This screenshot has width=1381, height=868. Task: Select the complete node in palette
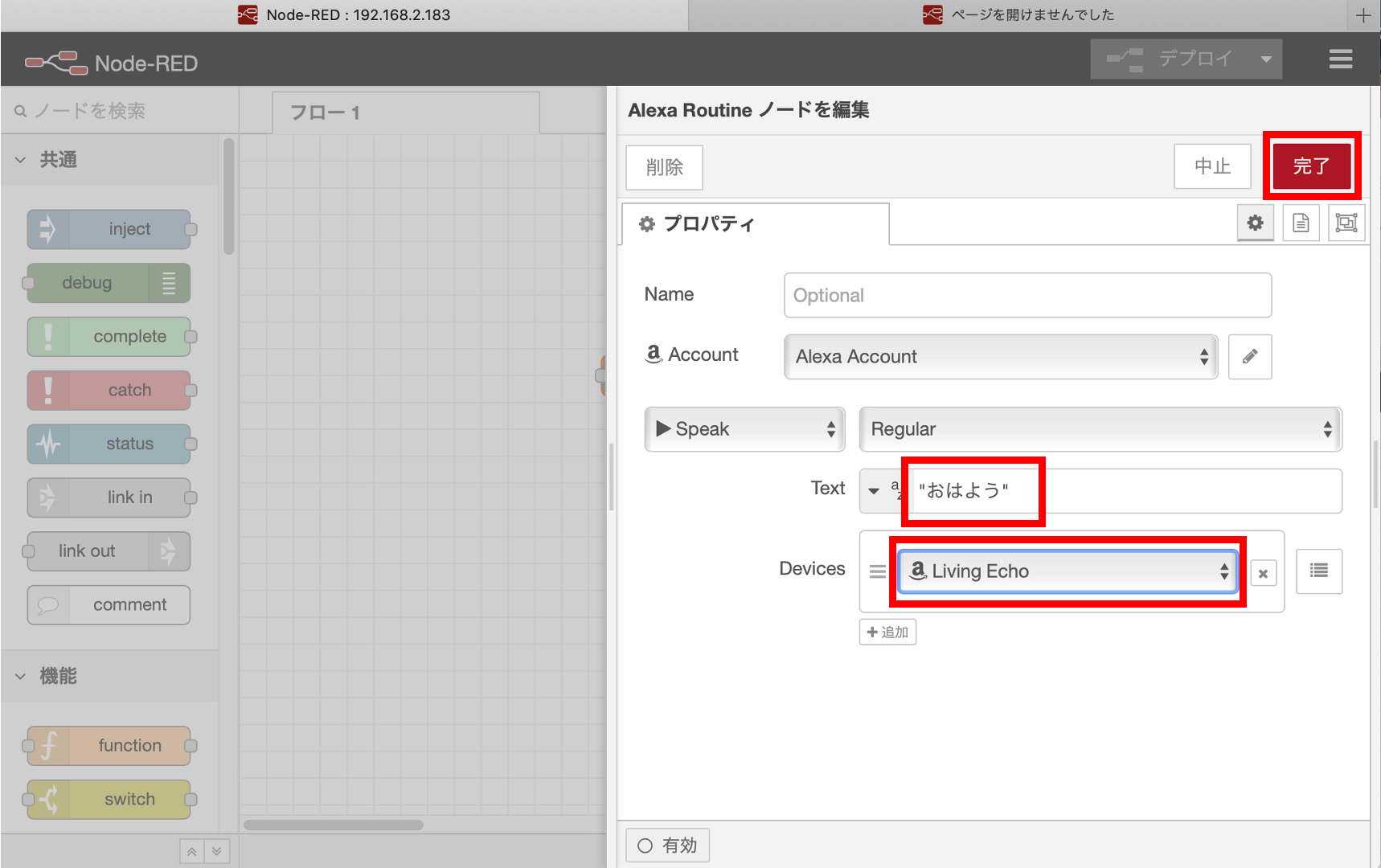pyautogui.click(x=109, y=337)
